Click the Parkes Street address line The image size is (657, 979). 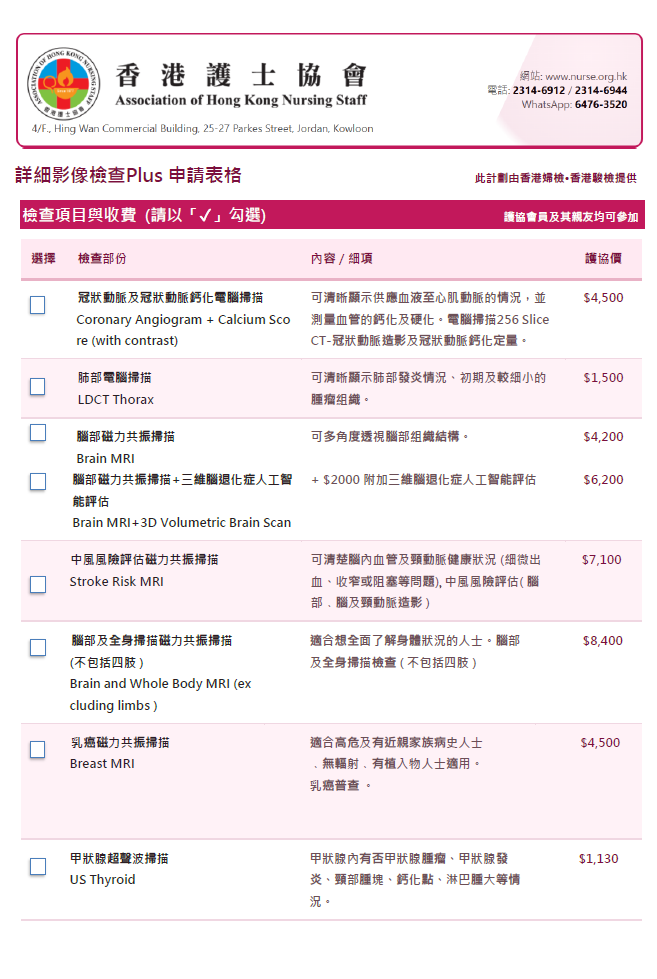202,129
